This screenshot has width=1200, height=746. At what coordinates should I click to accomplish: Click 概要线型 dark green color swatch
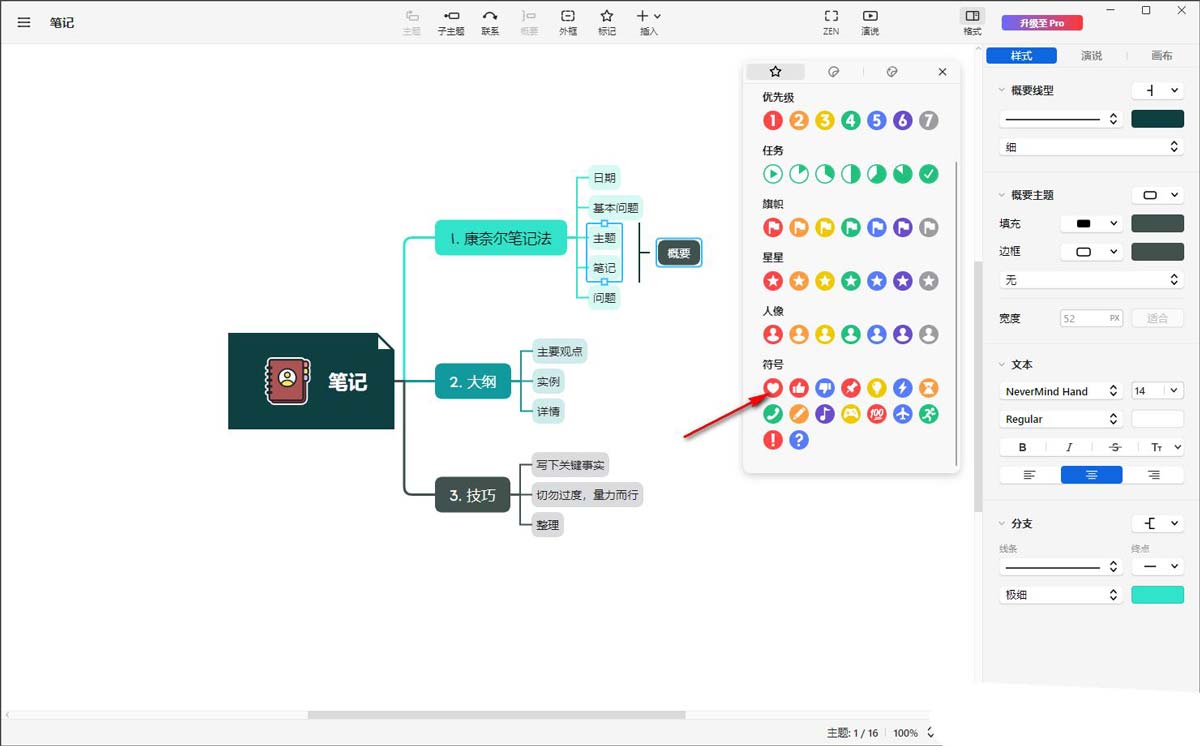[1158, 119]
